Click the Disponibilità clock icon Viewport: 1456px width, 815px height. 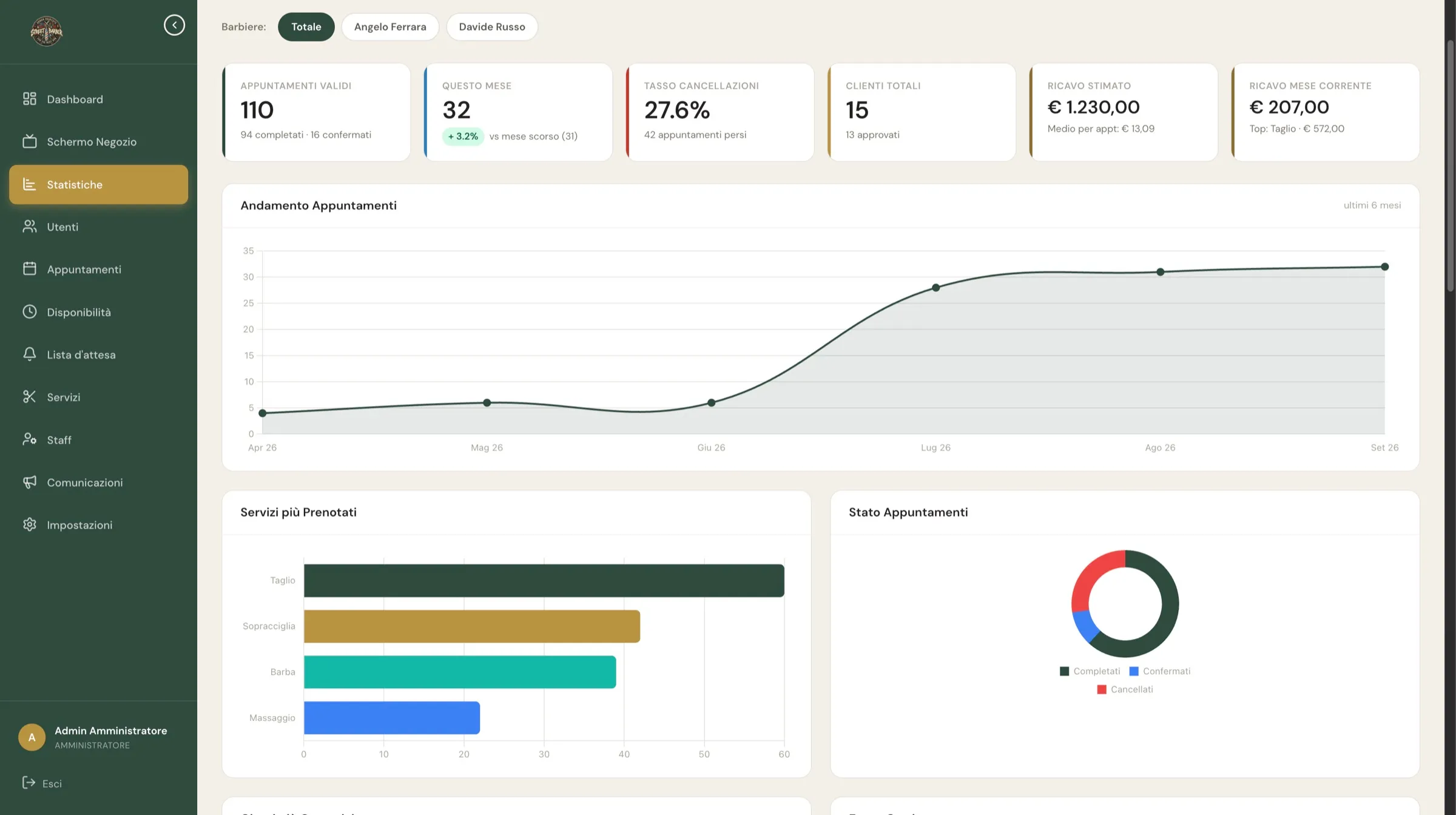[x=30, y=312]
